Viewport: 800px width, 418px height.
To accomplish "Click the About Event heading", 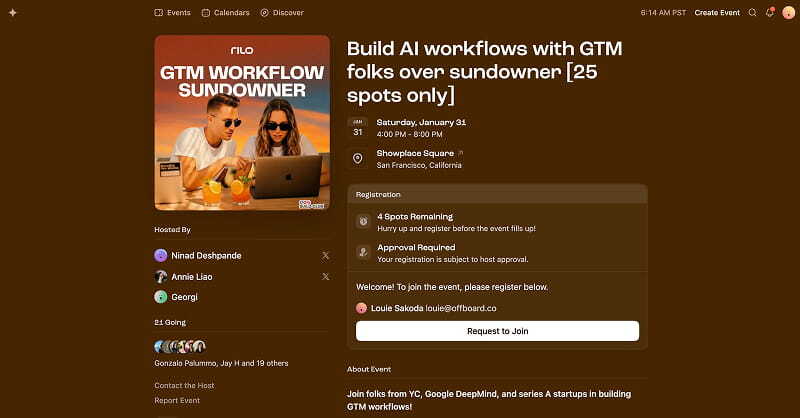I will (x=369, y=370).
